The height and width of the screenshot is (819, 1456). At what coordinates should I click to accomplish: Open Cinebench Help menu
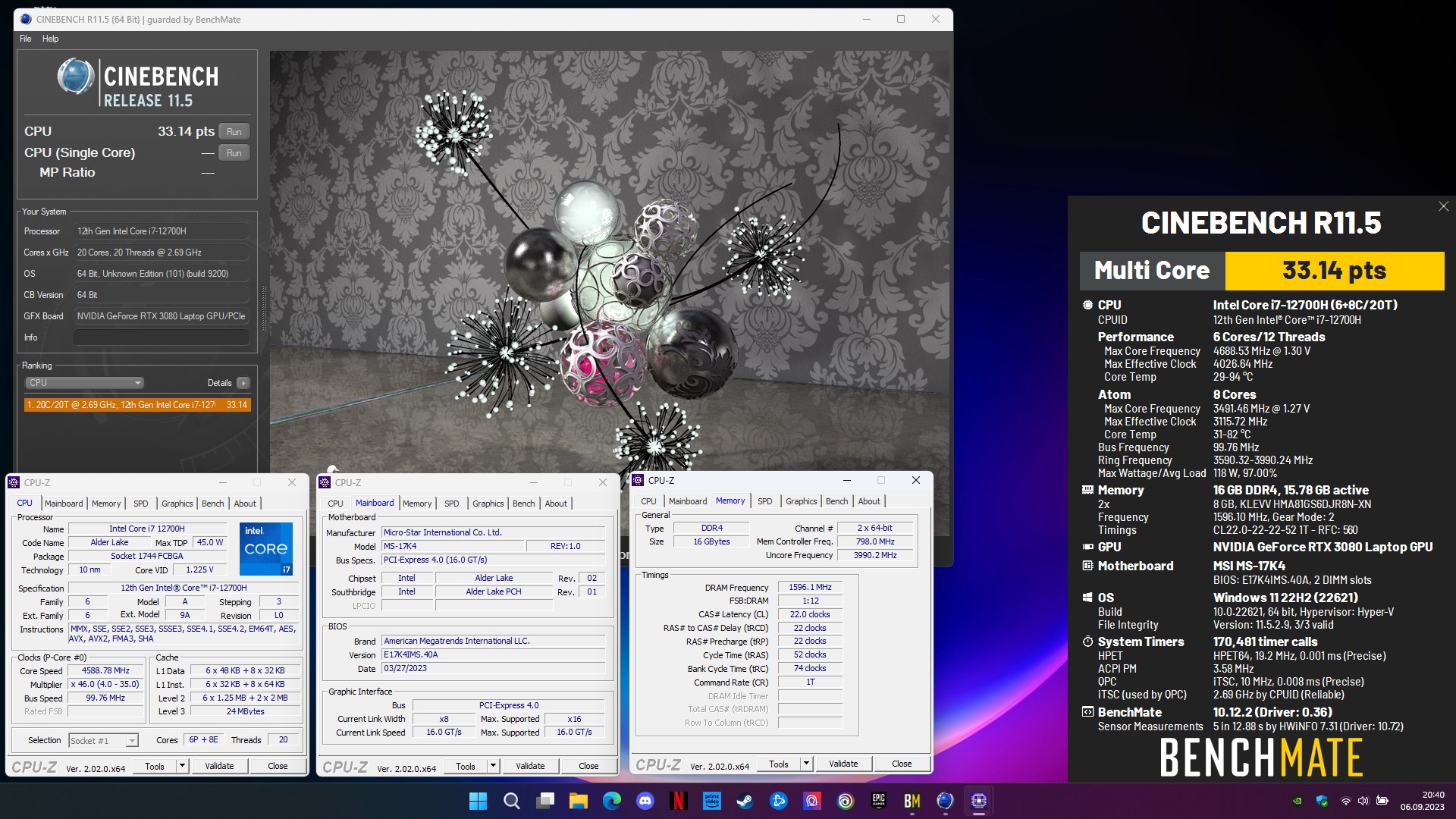[x=50, y=39]
